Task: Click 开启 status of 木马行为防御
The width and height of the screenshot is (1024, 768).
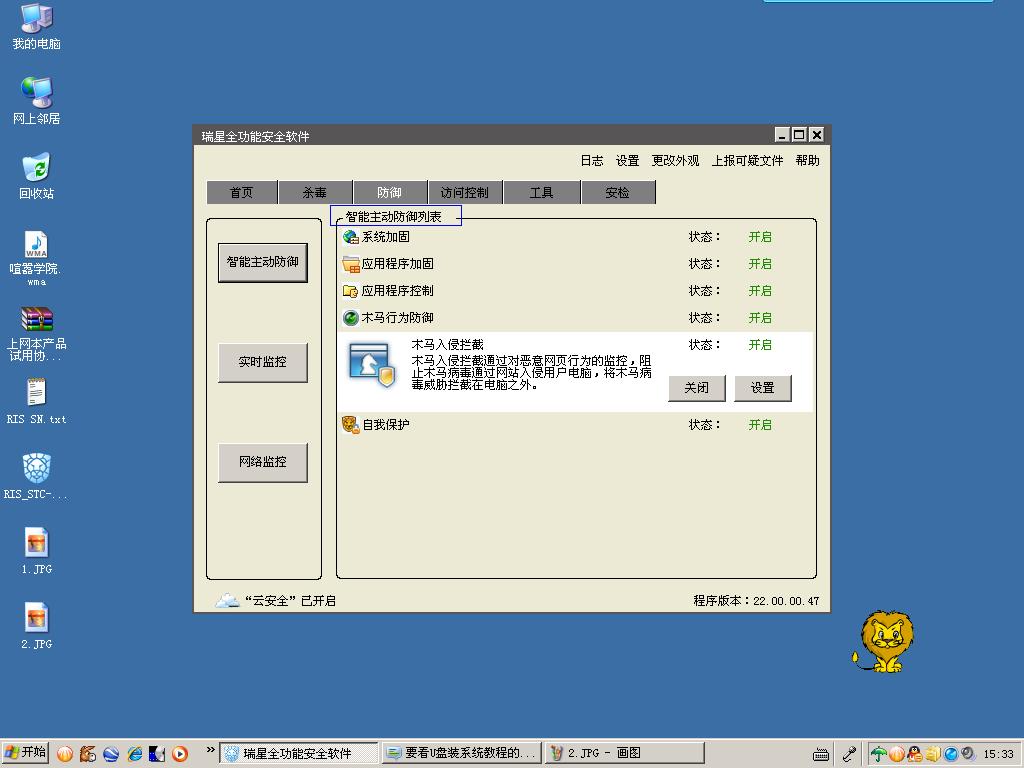Action: 760,318
